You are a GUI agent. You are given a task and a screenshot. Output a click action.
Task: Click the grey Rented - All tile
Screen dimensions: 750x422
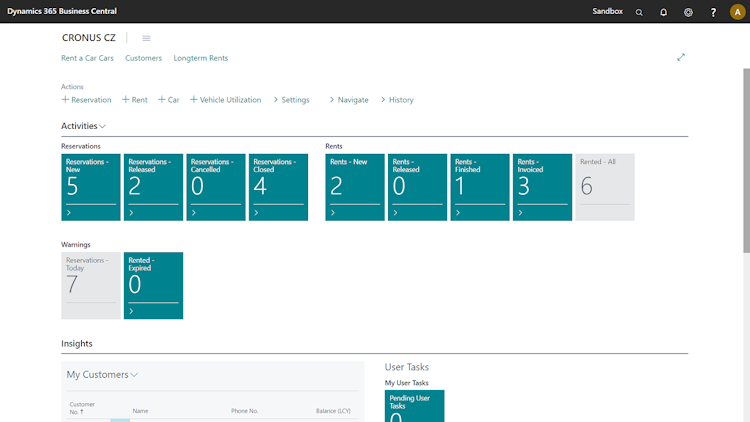[x=605, y=187]
